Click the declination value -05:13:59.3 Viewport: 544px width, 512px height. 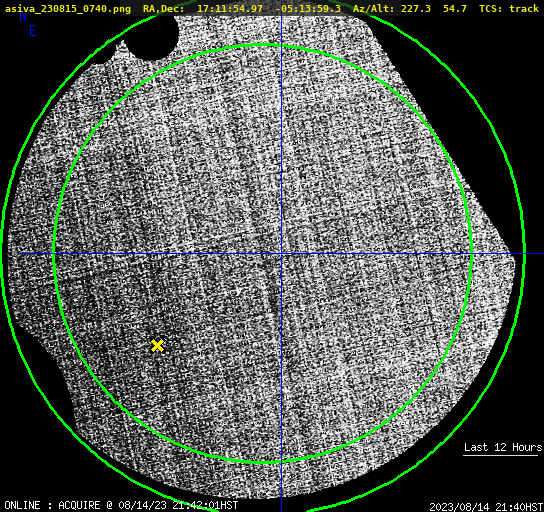[308, 8]
